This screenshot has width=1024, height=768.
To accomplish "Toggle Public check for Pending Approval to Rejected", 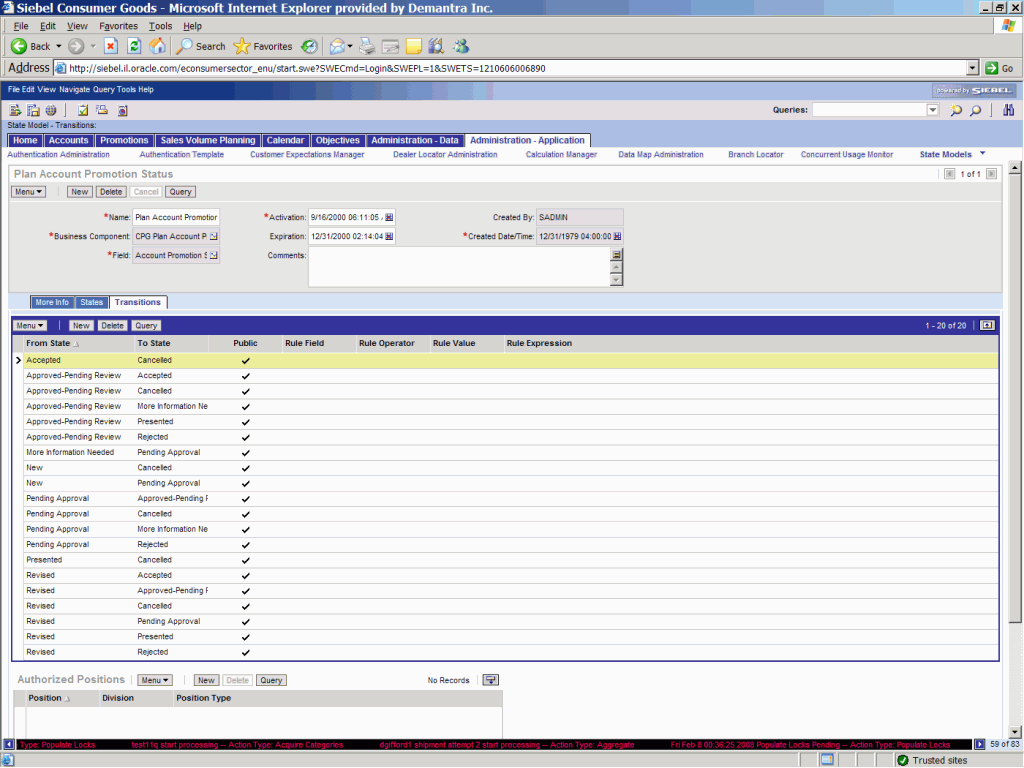I will (246, 545).
